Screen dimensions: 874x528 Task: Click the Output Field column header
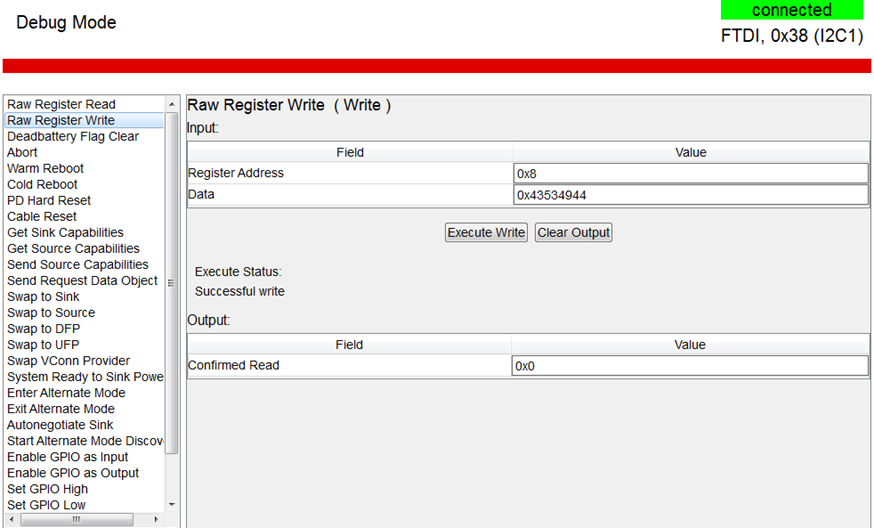(349, 345)
